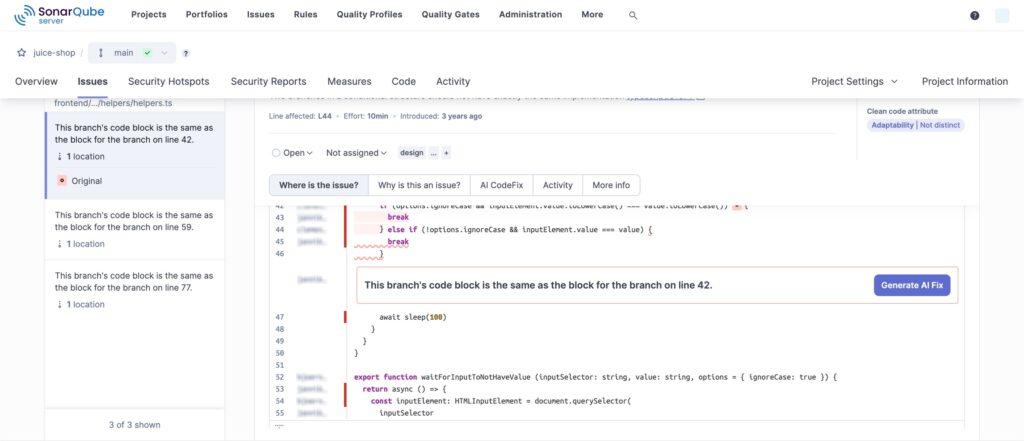Expand the main branch selector
The height and width of the screenshot is (441, 1024).
(x=132, y=53)
